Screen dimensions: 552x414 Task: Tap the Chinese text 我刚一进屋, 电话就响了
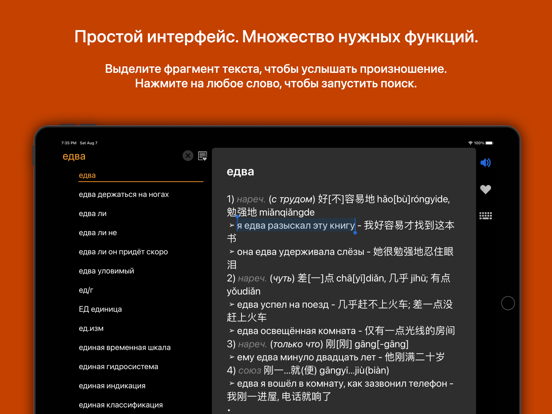(x=279, y=397)
